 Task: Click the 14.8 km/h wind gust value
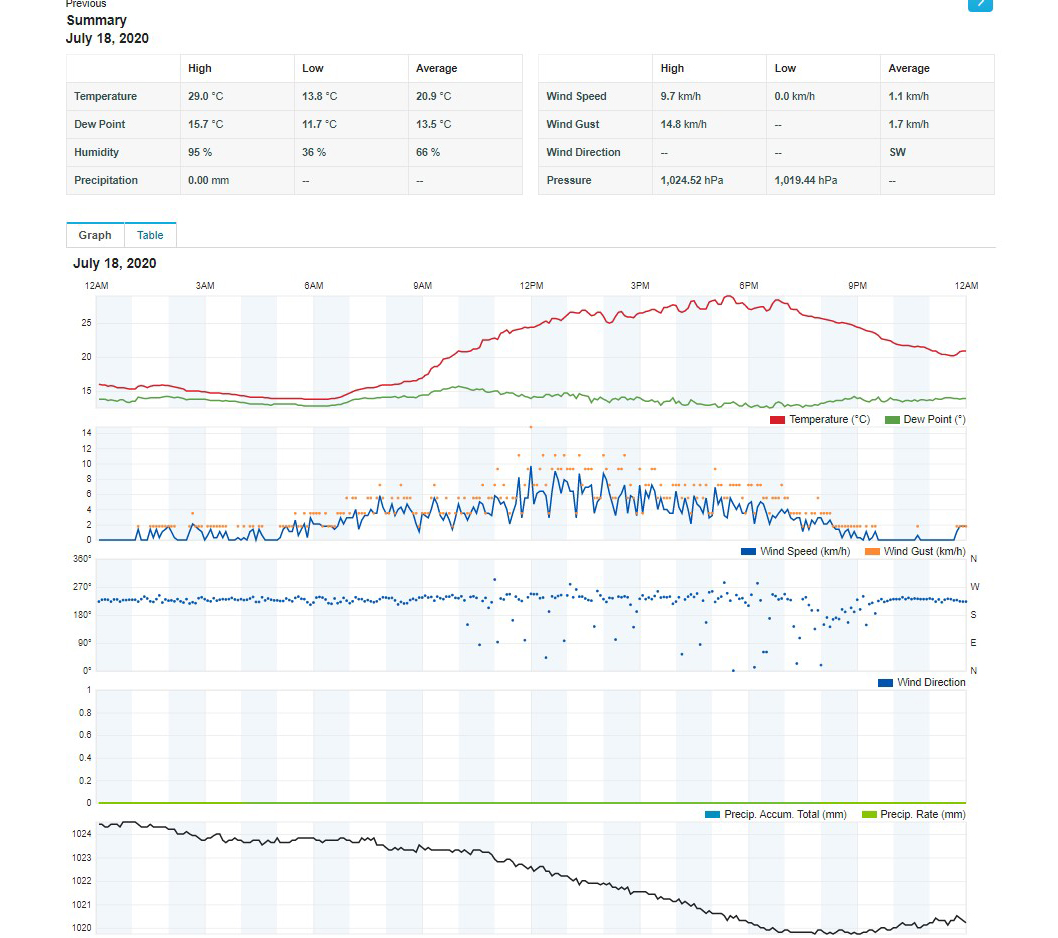(x=683, y=125)
